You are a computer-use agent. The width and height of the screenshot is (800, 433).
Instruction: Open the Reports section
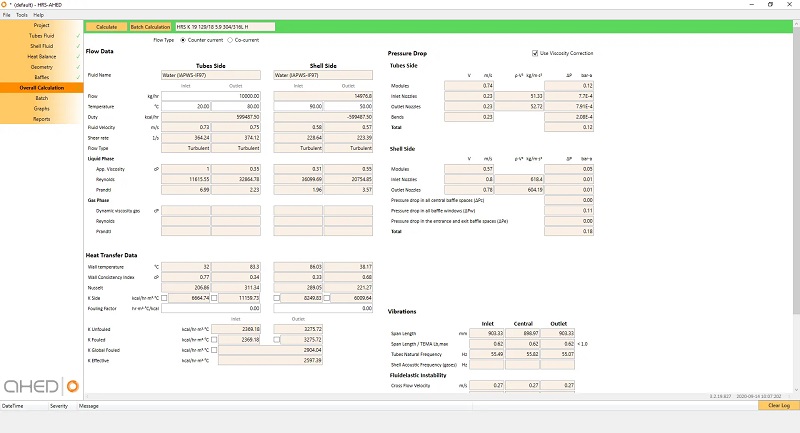[x=41, y=119]
